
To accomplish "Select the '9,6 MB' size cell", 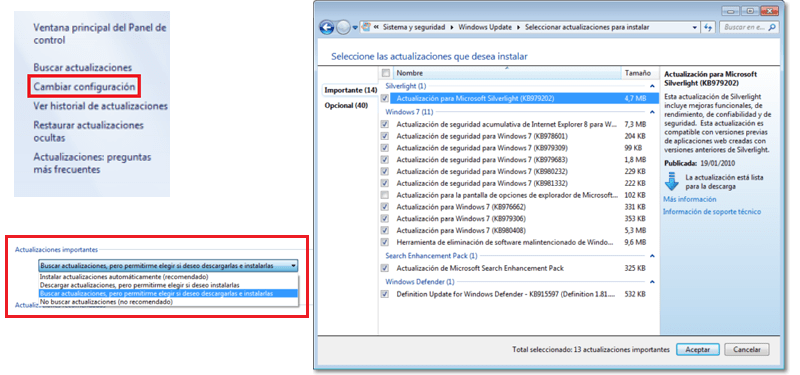I will click(635, 242).
